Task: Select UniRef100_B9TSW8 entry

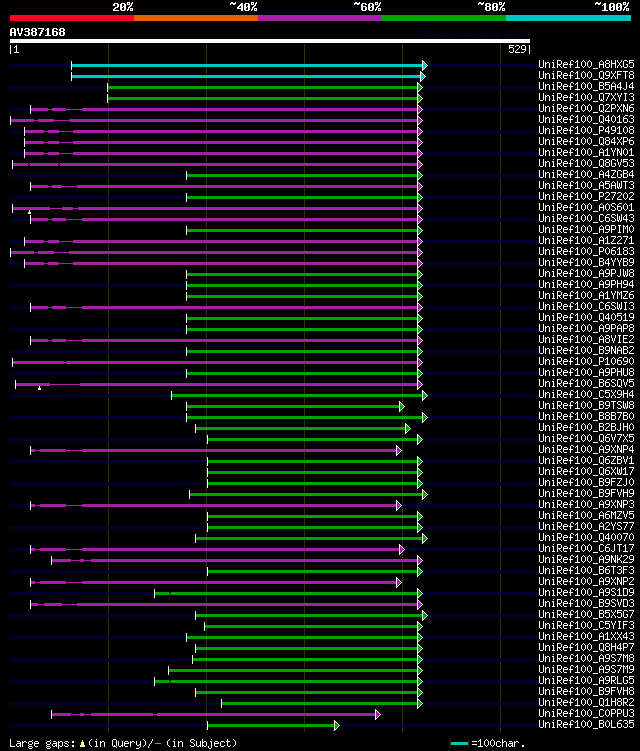Action: 586,406
